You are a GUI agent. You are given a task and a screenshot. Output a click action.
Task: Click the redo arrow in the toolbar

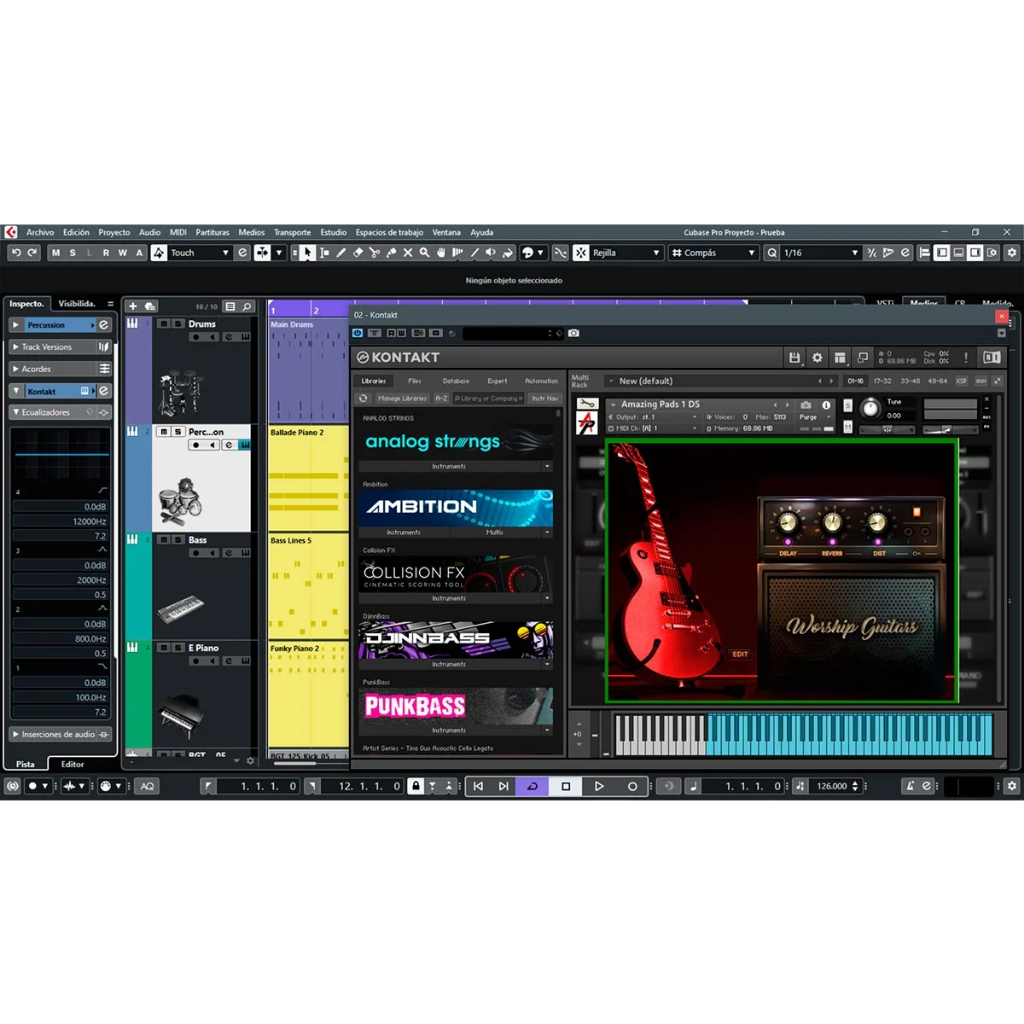[32, 253]
